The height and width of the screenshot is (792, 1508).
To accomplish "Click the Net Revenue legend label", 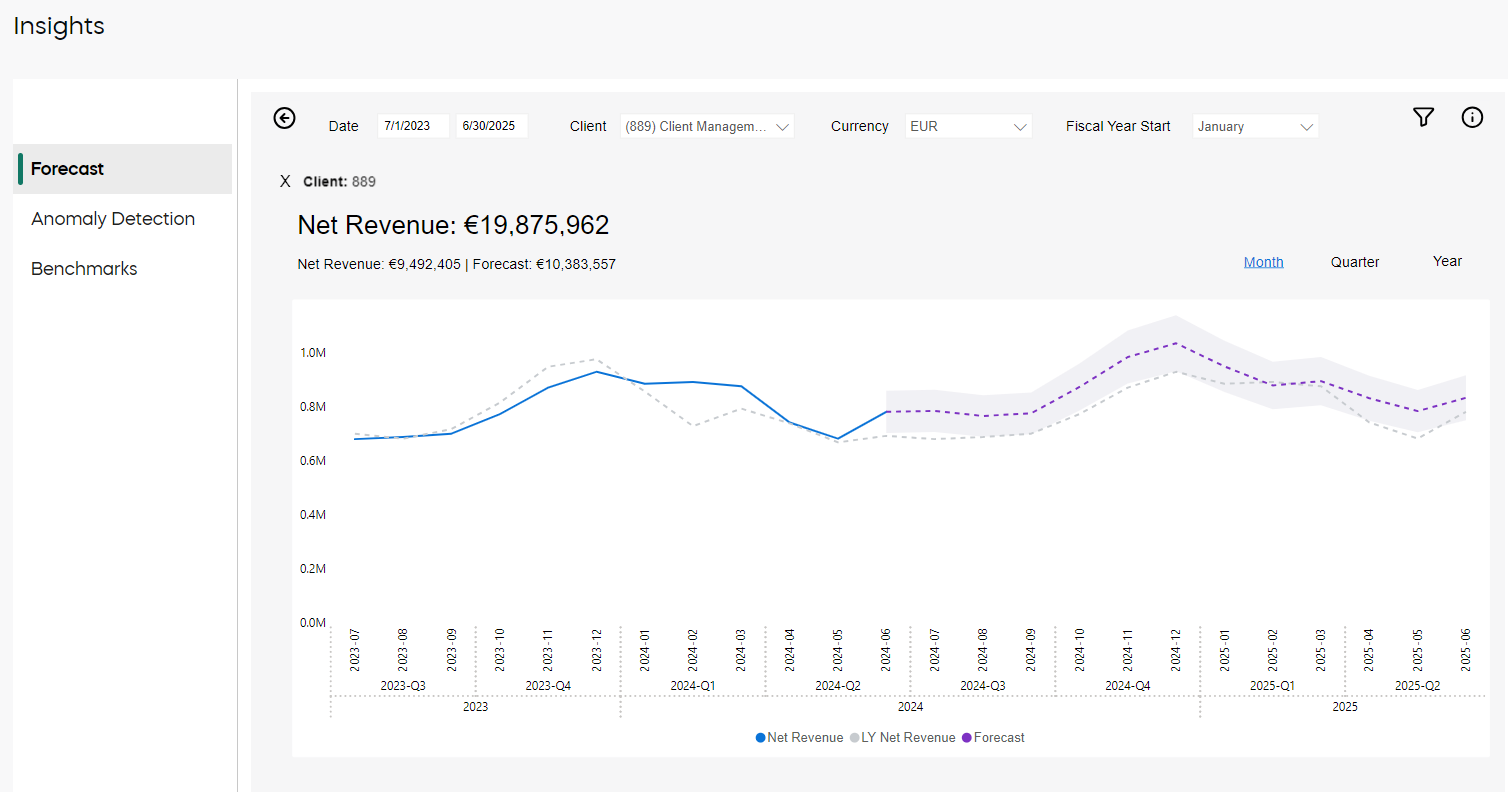I will point(805,738).
